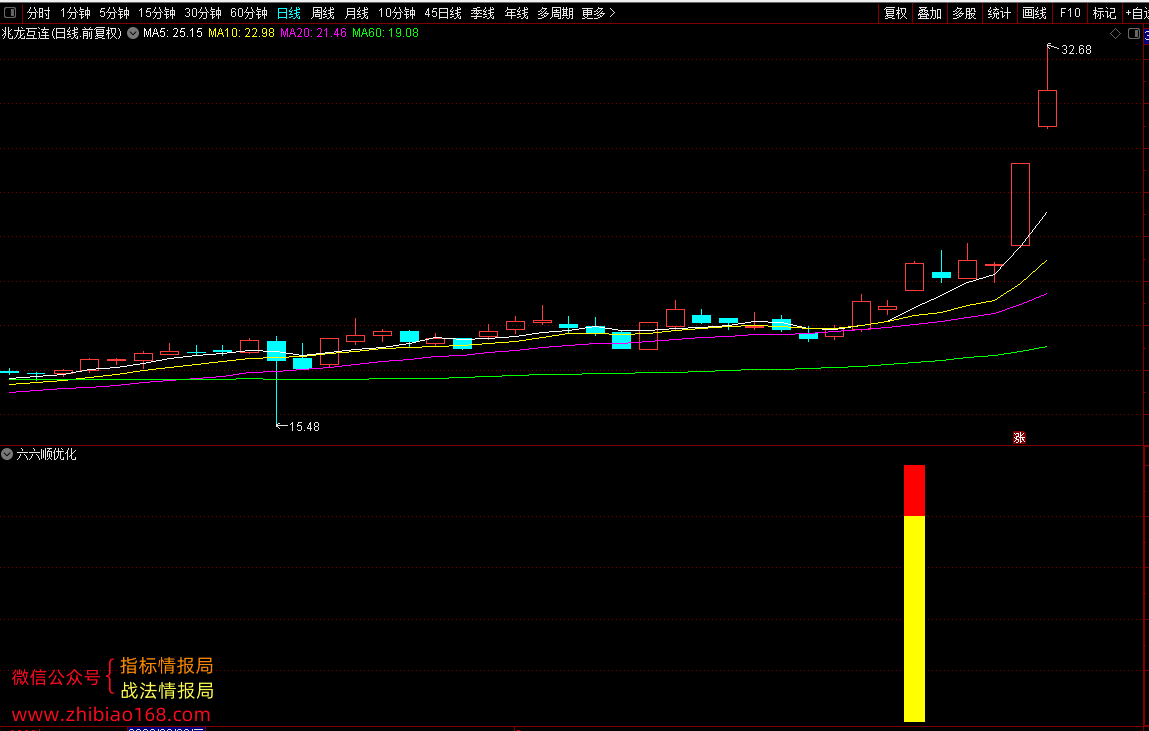Click the 标记 mark button
The height and width of the screenshot is (731, 1149).
pos(1104,13)
